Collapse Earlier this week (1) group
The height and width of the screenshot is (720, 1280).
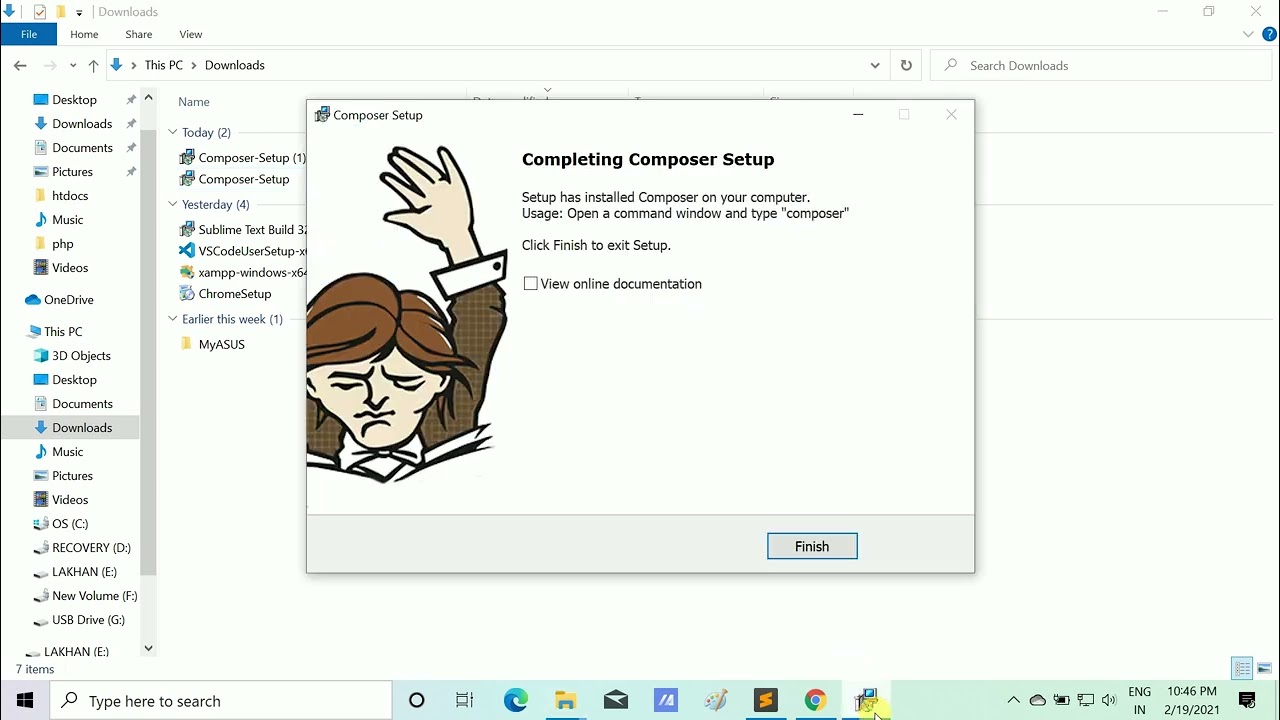(x=173, y=319)
